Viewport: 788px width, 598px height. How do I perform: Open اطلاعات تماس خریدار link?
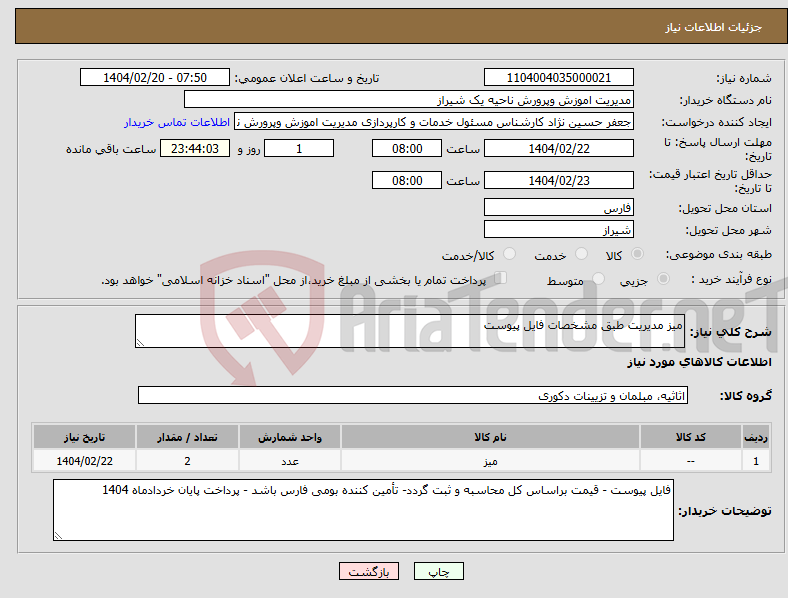177,122
